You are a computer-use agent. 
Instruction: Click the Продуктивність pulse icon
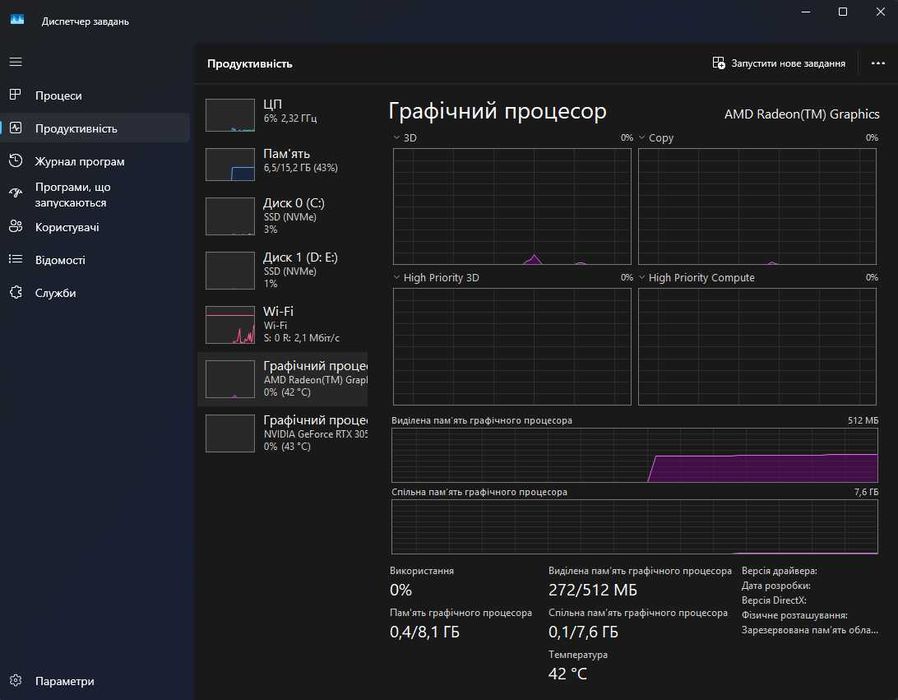(x=15, y=128)
